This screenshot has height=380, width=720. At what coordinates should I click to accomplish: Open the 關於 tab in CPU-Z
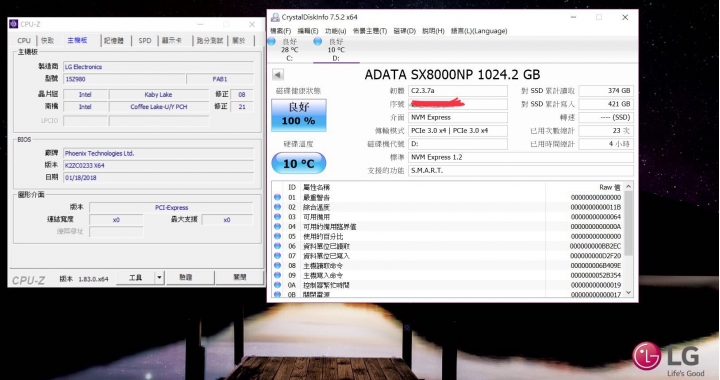tap(239, 40)
